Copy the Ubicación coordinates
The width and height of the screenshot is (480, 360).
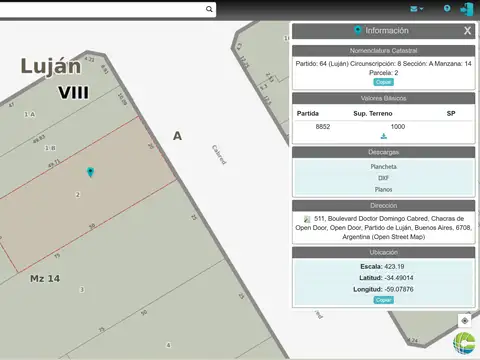[383, 300]
